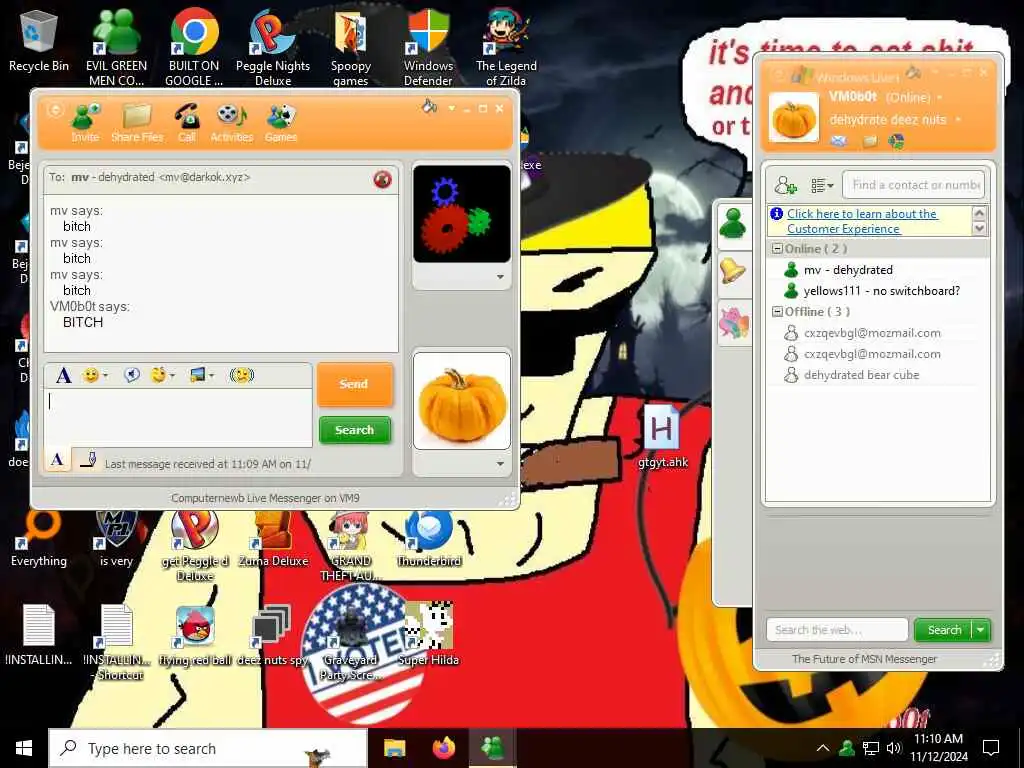Click the bell alerts tab on Messenger sidebar

(x=733, y=272)
